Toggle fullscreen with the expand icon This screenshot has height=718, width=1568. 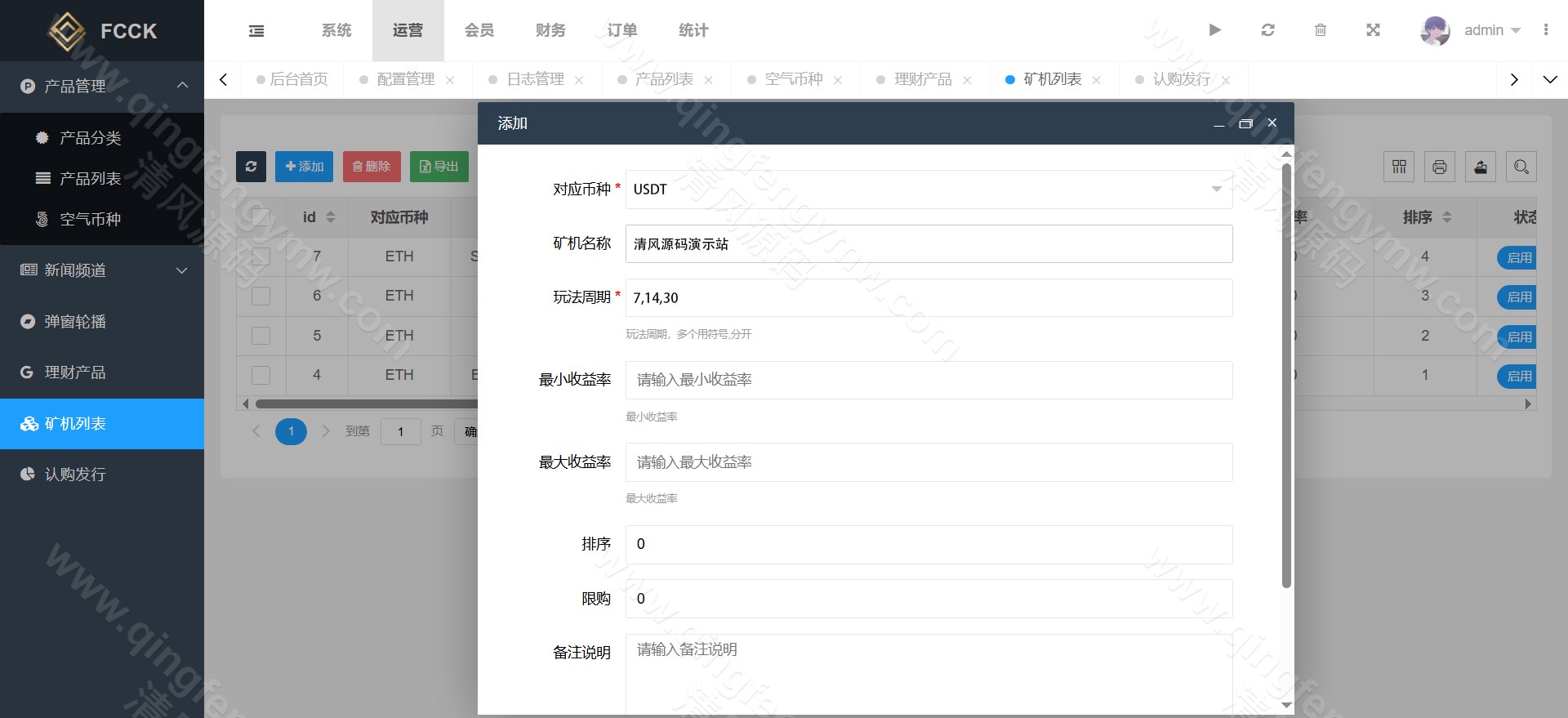pyautogui.click(x=1373, y=30)
